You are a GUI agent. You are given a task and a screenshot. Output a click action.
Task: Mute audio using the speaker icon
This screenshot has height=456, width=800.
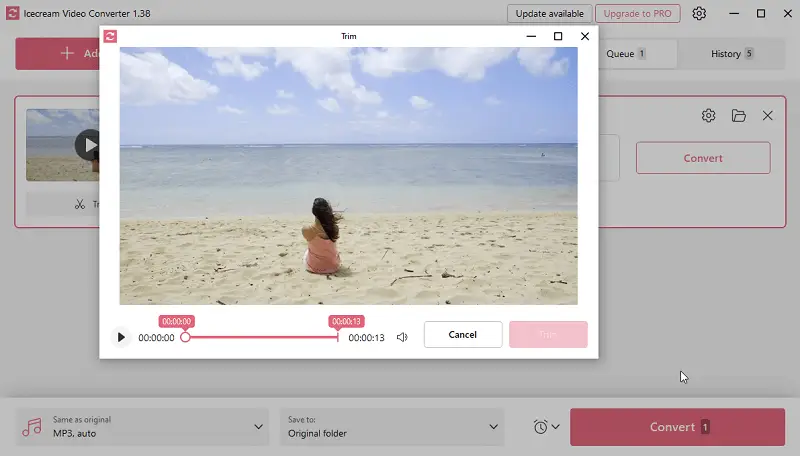(x=402, y=337)
